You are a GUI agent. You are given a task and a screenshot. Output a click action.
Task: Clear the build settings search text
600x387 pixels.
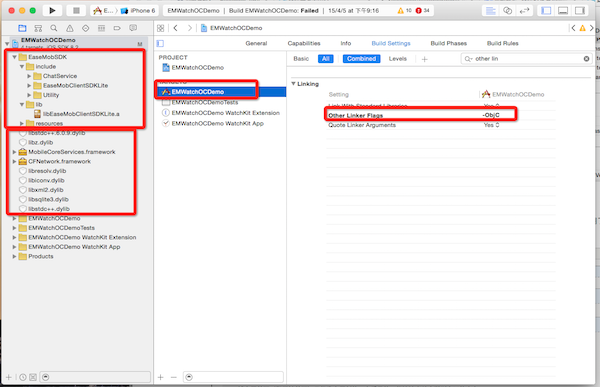point(586,59)
